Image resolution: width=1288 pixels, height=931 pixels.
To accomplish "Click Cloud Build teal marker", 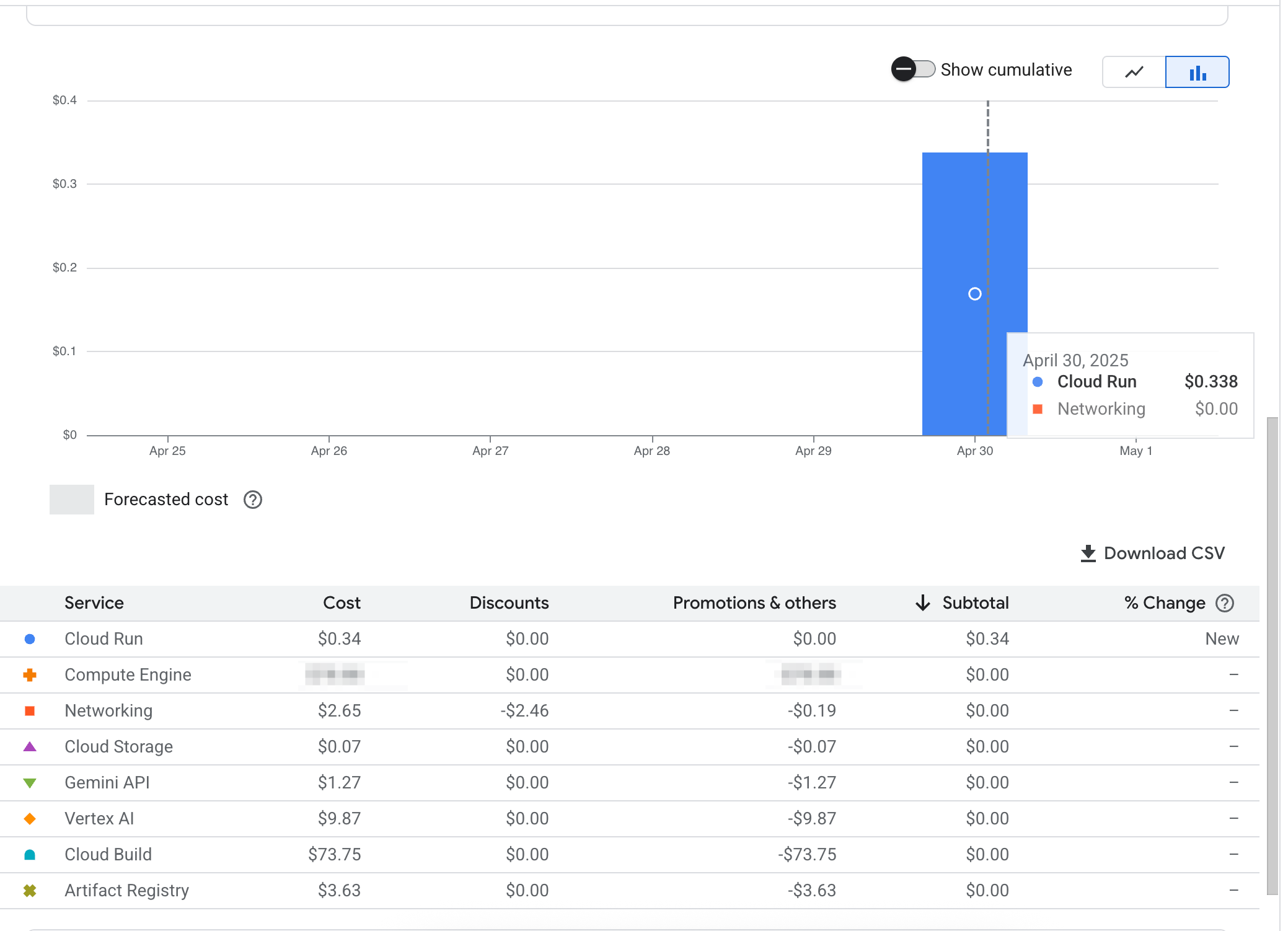I will [x=30, y=855].
